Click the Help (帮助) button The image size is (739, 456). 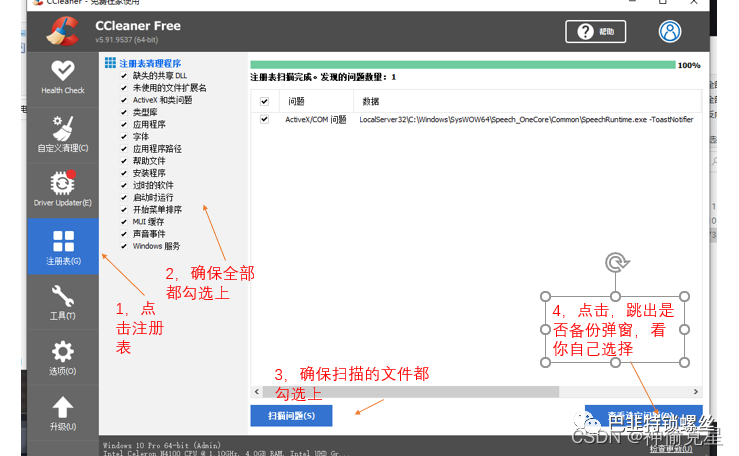(595, 32)
